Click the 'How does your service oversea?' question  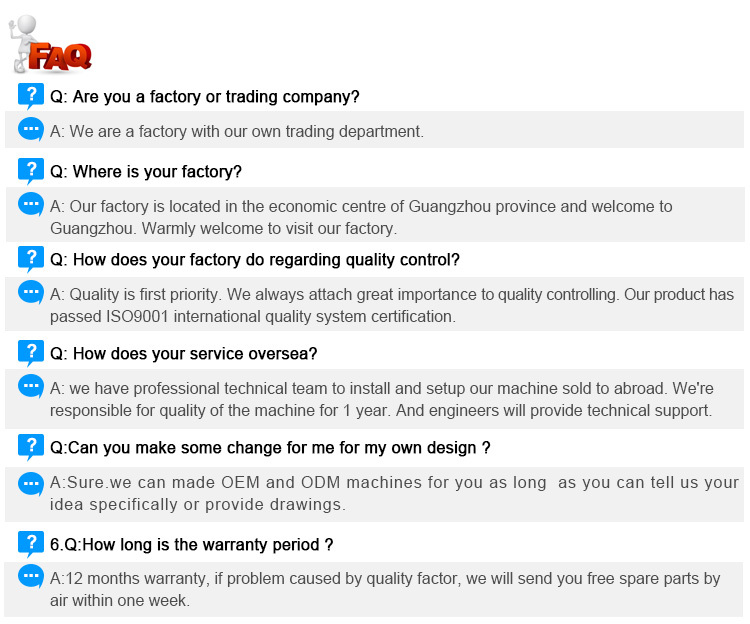(x=184, y=354)
